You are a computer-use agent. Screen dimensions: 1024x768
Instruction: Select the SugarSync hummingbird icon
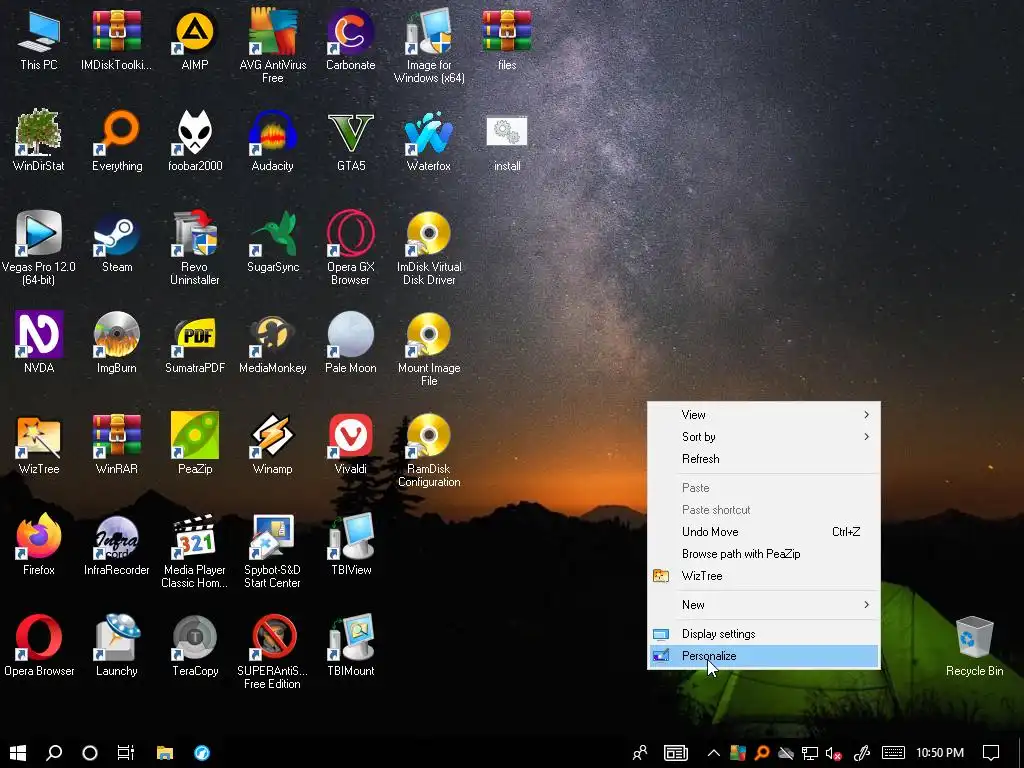(x=272, y=234)
